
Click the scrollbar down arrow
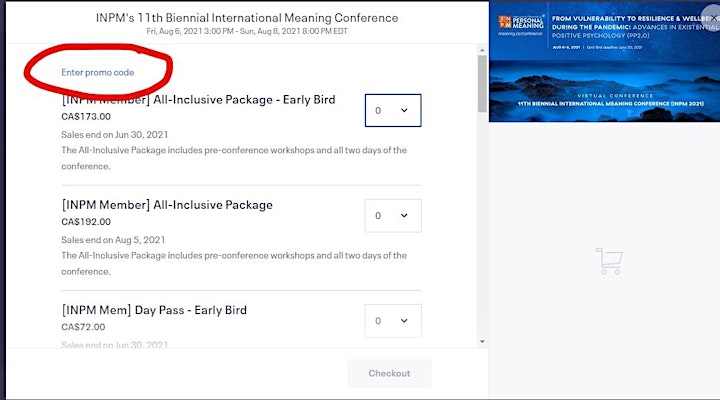(482, 341)
